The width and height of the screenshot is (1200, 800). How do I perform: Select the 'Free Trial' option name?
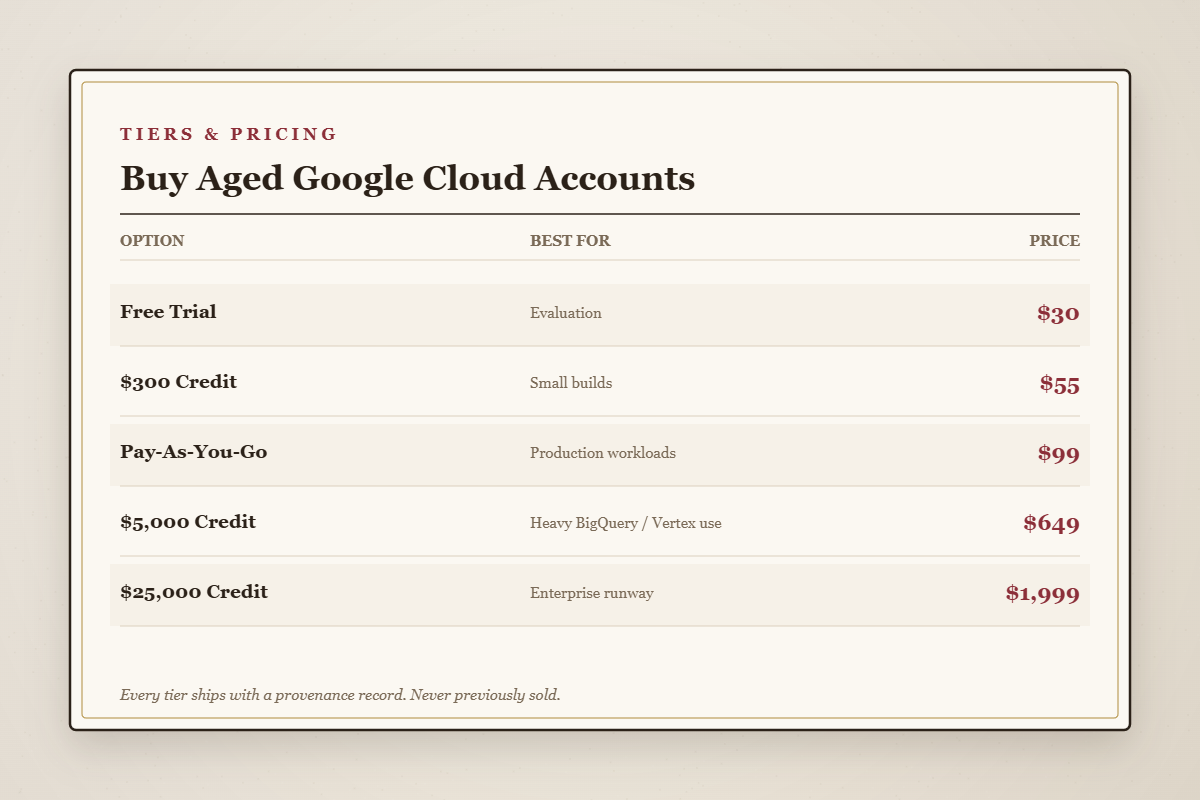[168, 312]
